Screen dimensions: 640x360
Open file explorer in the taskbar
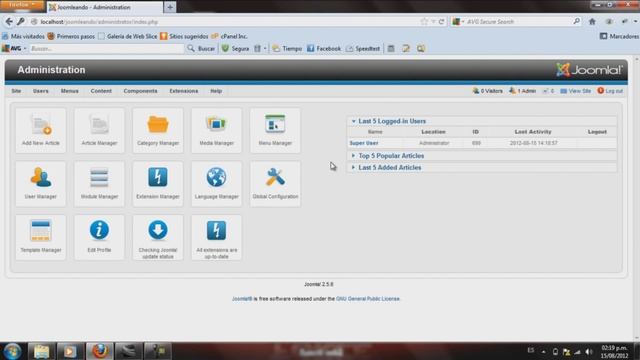(41, 351)
